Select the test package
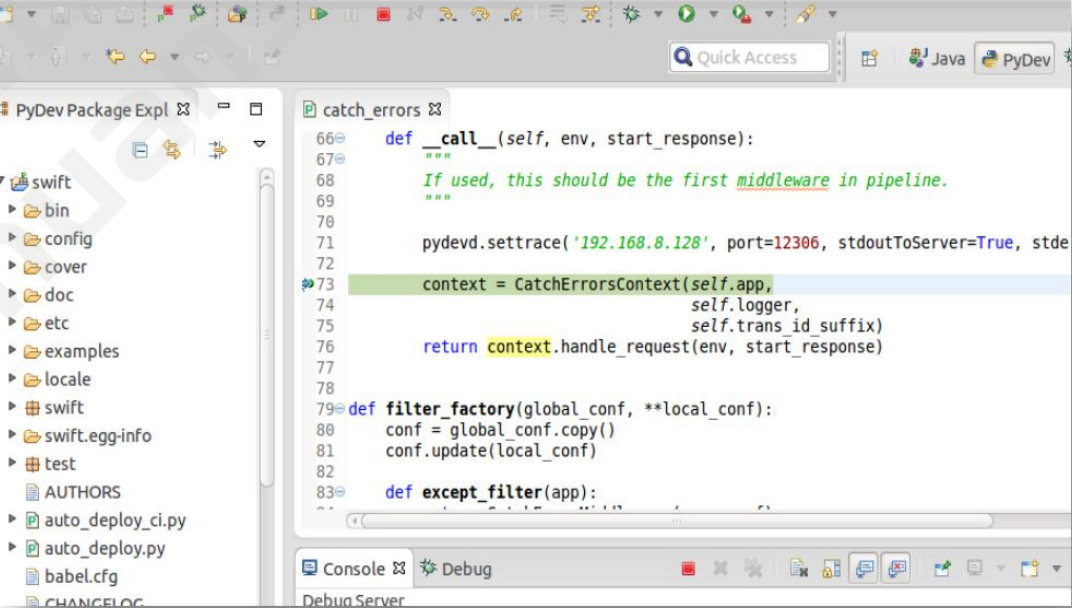 coord(50,464)
